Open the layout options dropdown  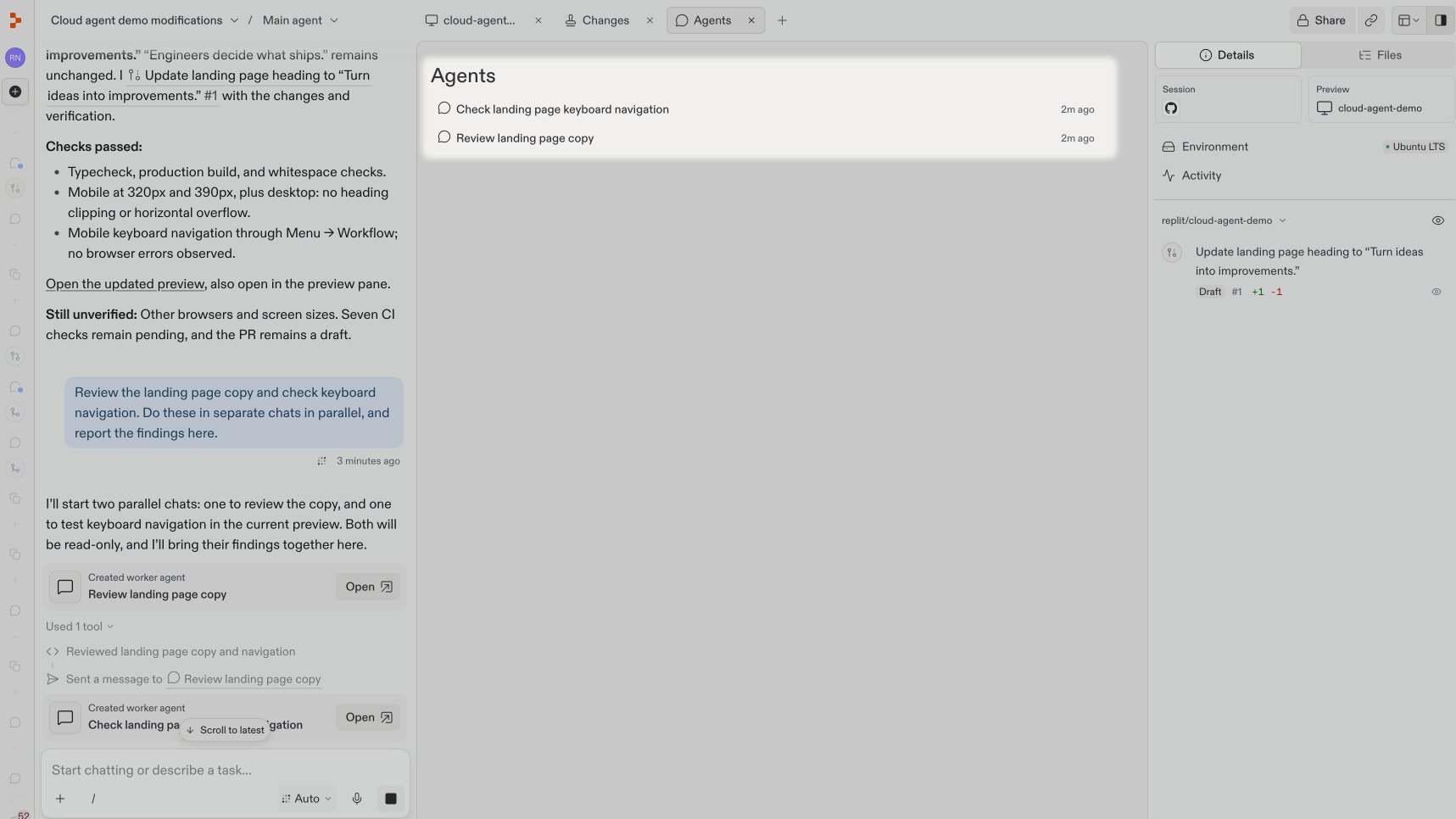tap(1409, 20)
